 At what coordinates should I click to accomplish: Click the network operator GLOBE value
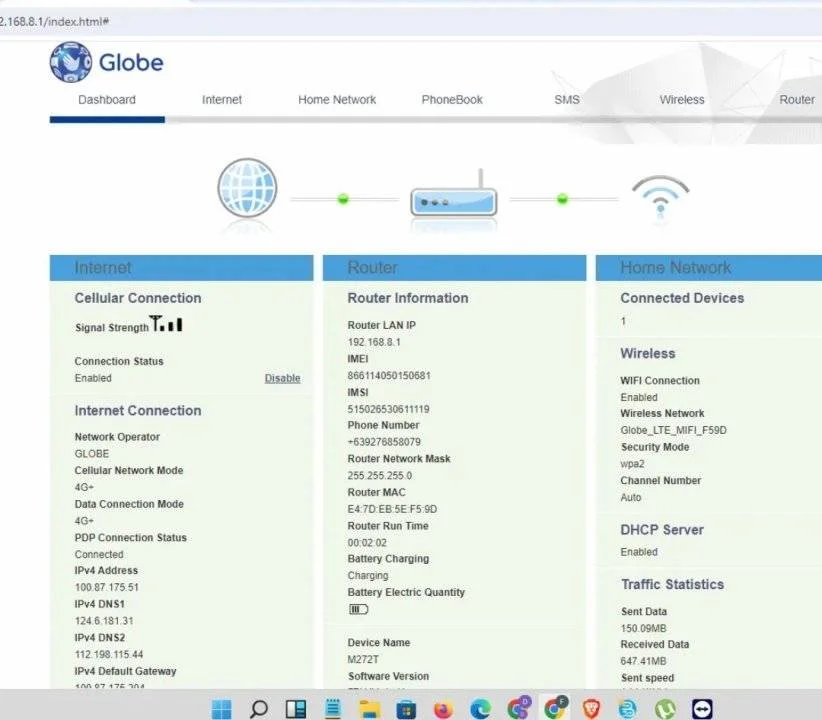[92, 454]
